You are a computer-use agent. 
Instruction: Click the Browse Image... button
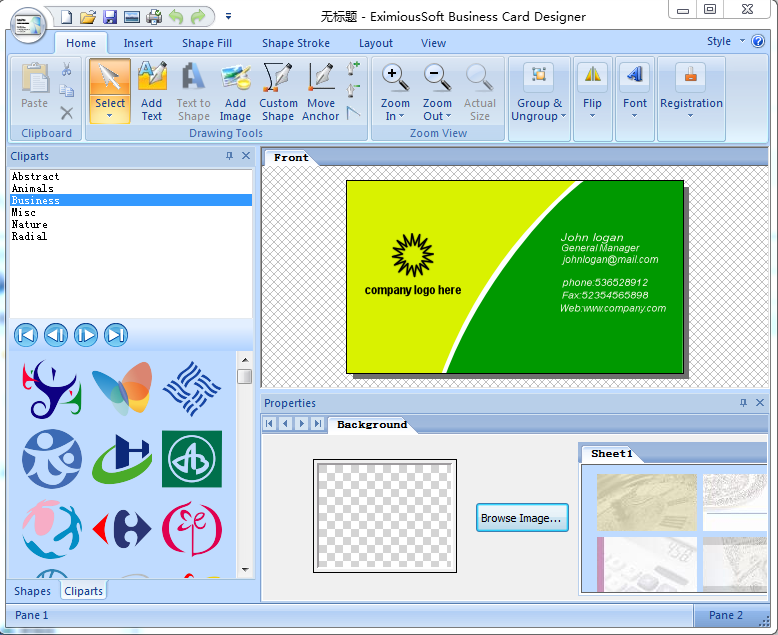522,518
